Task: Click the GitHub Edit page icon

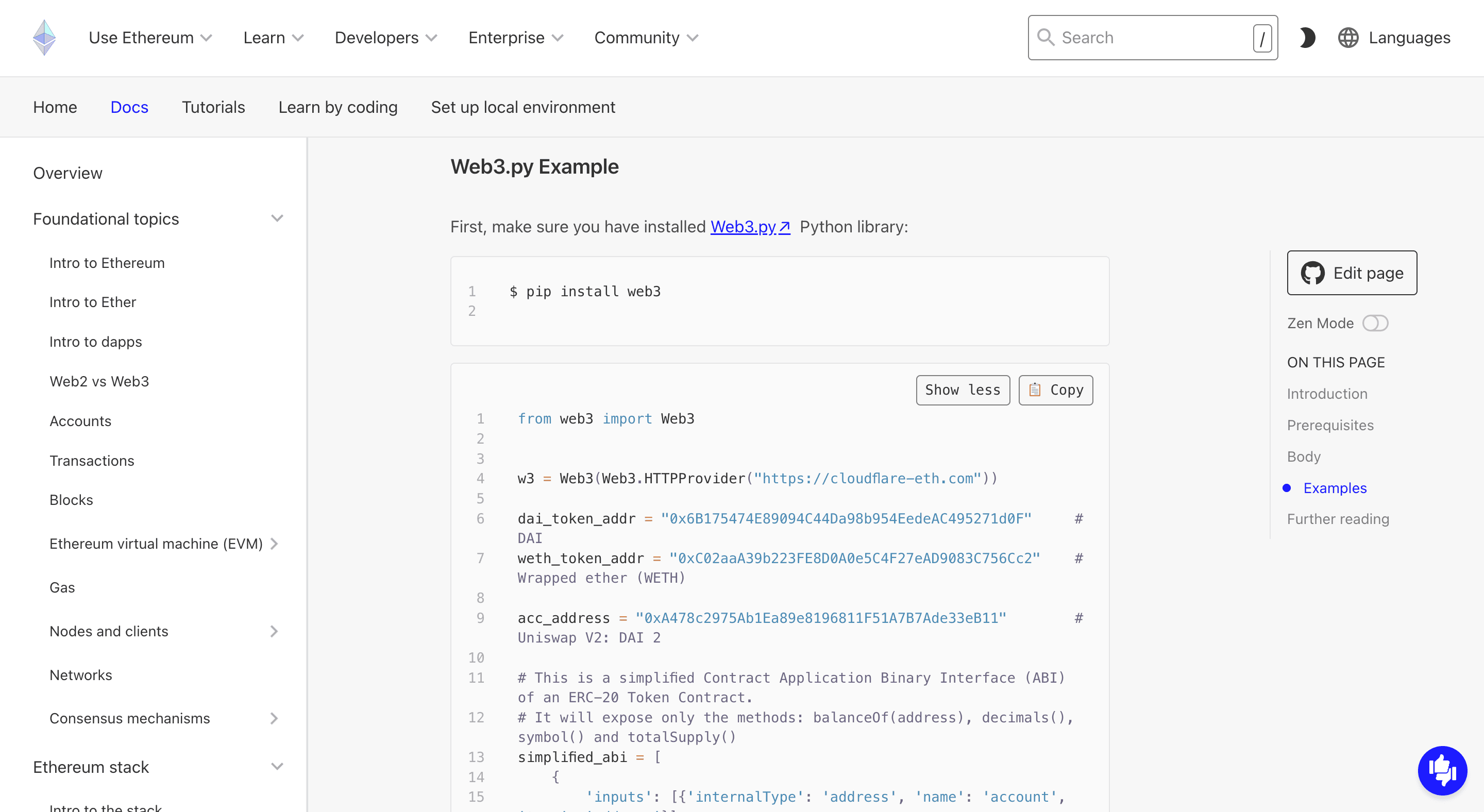Action: pyautogui.click(x=1314, y=273)
